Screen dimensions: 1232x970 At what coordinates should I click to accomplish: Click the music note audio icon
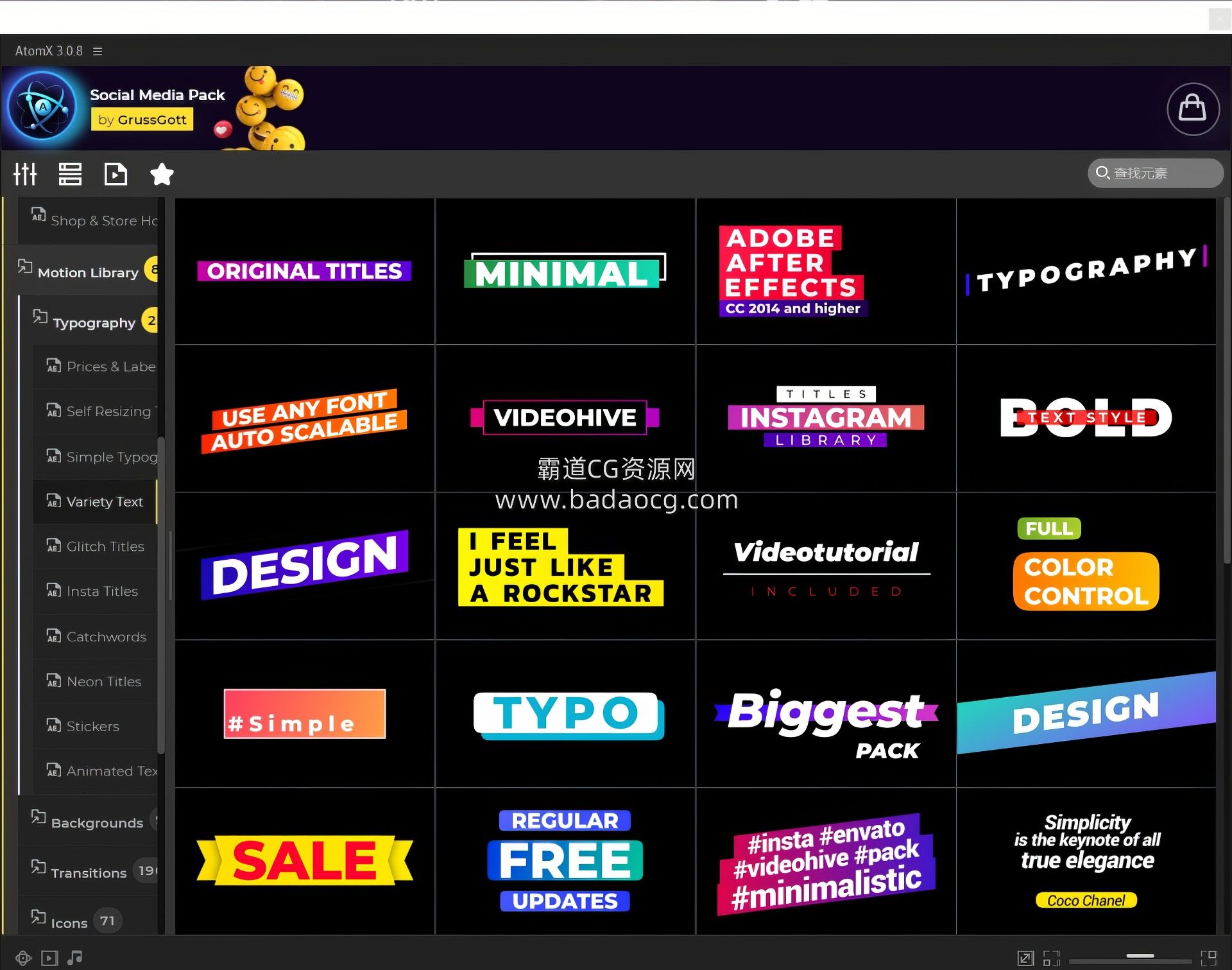click(75, 958)
